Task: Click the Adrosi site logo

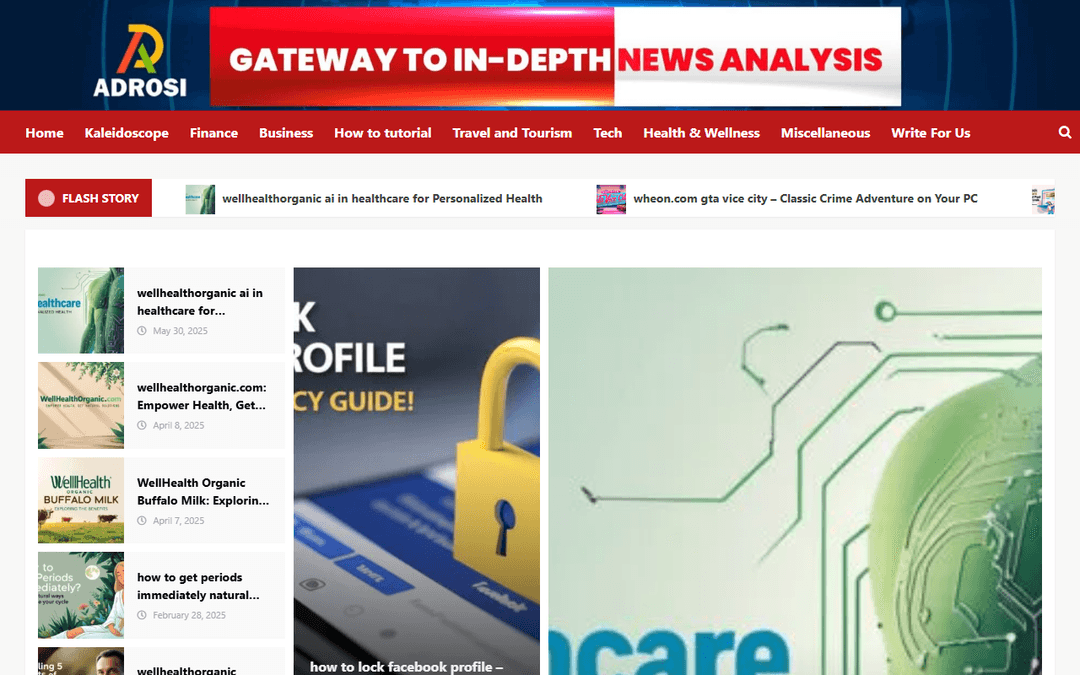Action: [140, 61]
